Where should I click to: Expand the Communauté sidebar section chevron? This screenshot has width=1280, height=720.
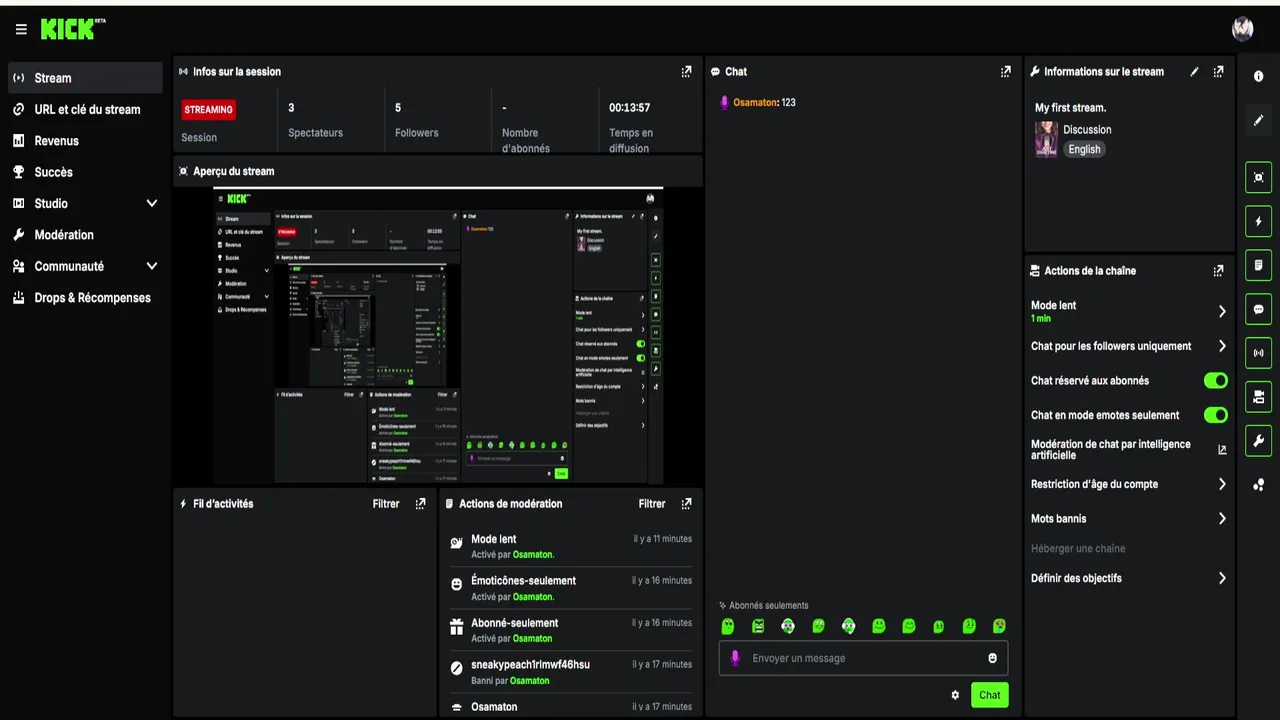click(152, 267)
